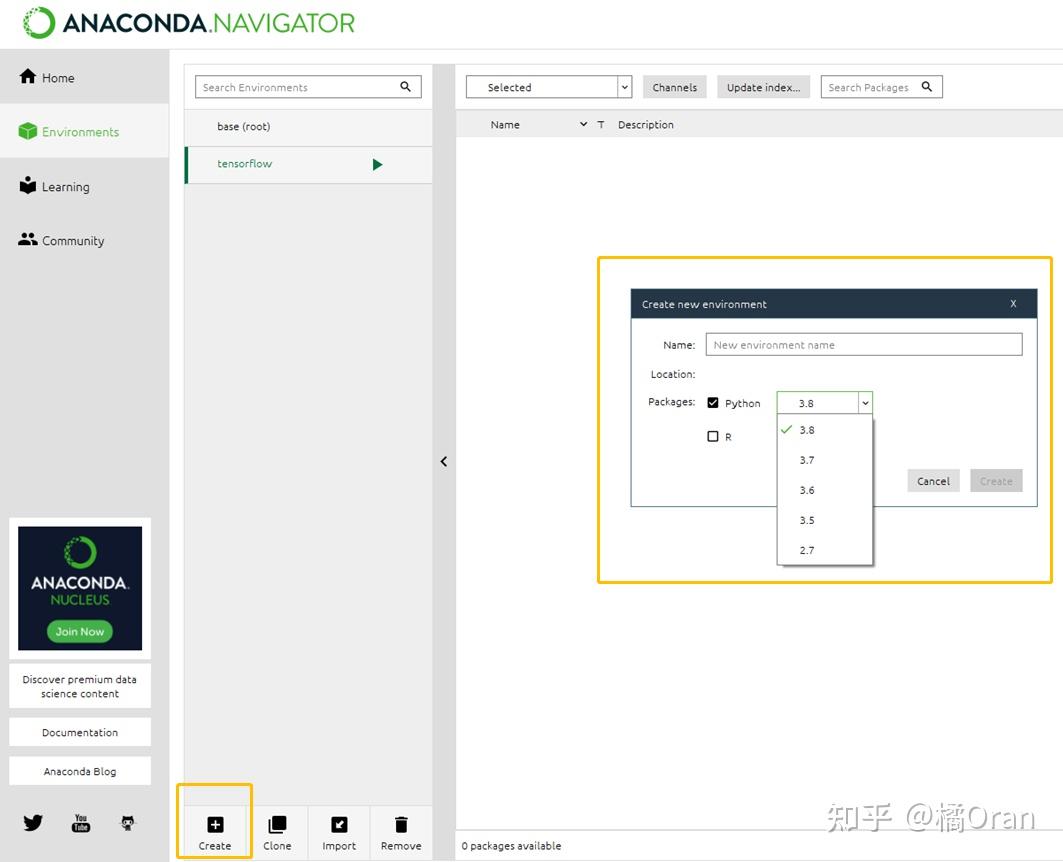Click the Twitter icon at bottom left
The height and width of the screenshot is (862, 1063).
coord(32,821)
